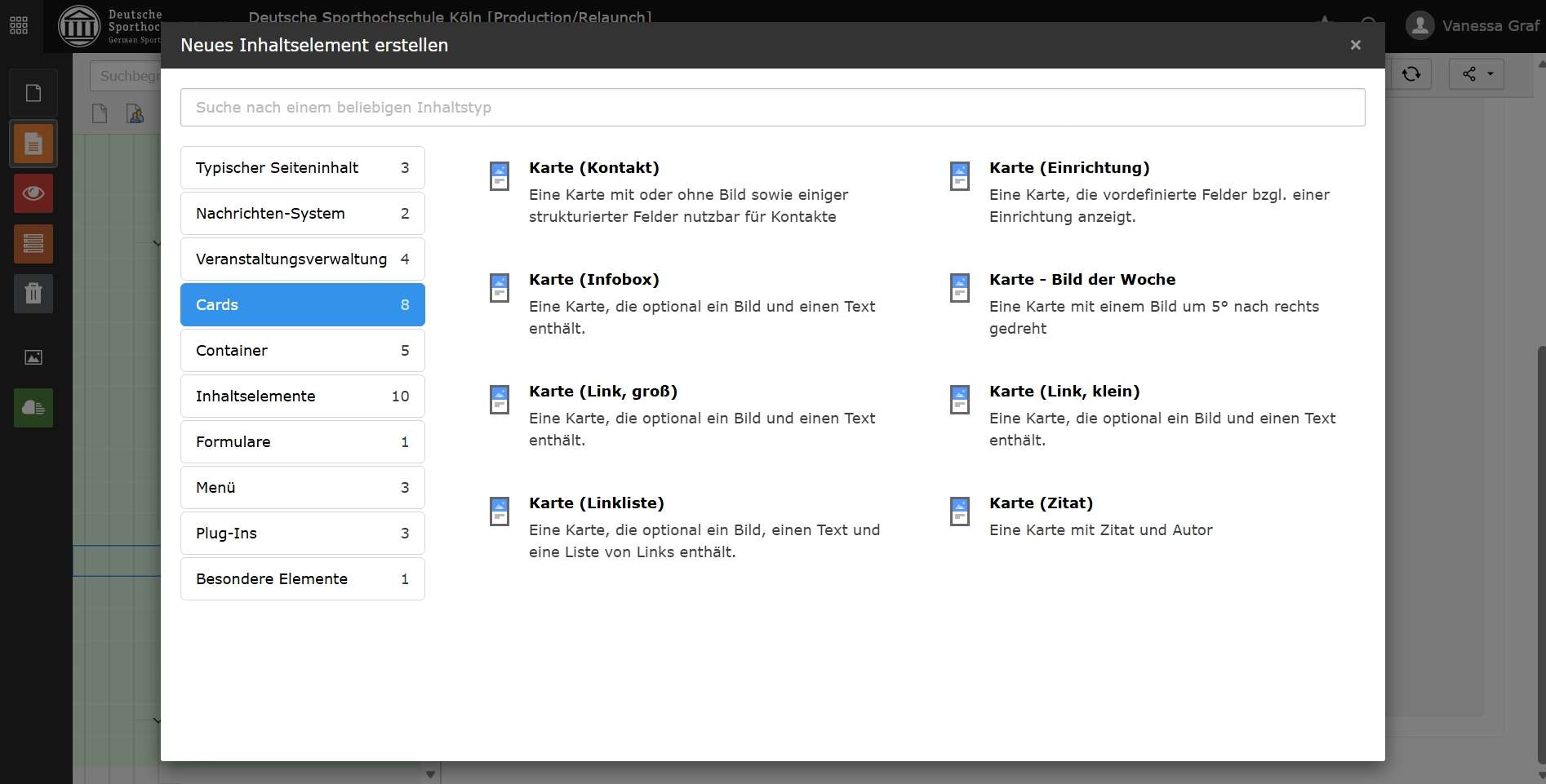Open the Filelist image module
This screenshot has width=1546, height=784.
click(33, 357)
